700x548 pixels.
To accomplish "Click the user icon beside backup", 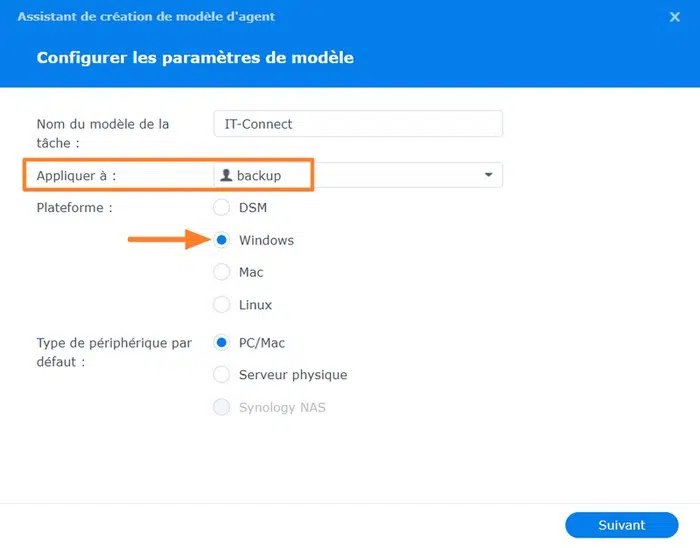I will coord(226,175).
